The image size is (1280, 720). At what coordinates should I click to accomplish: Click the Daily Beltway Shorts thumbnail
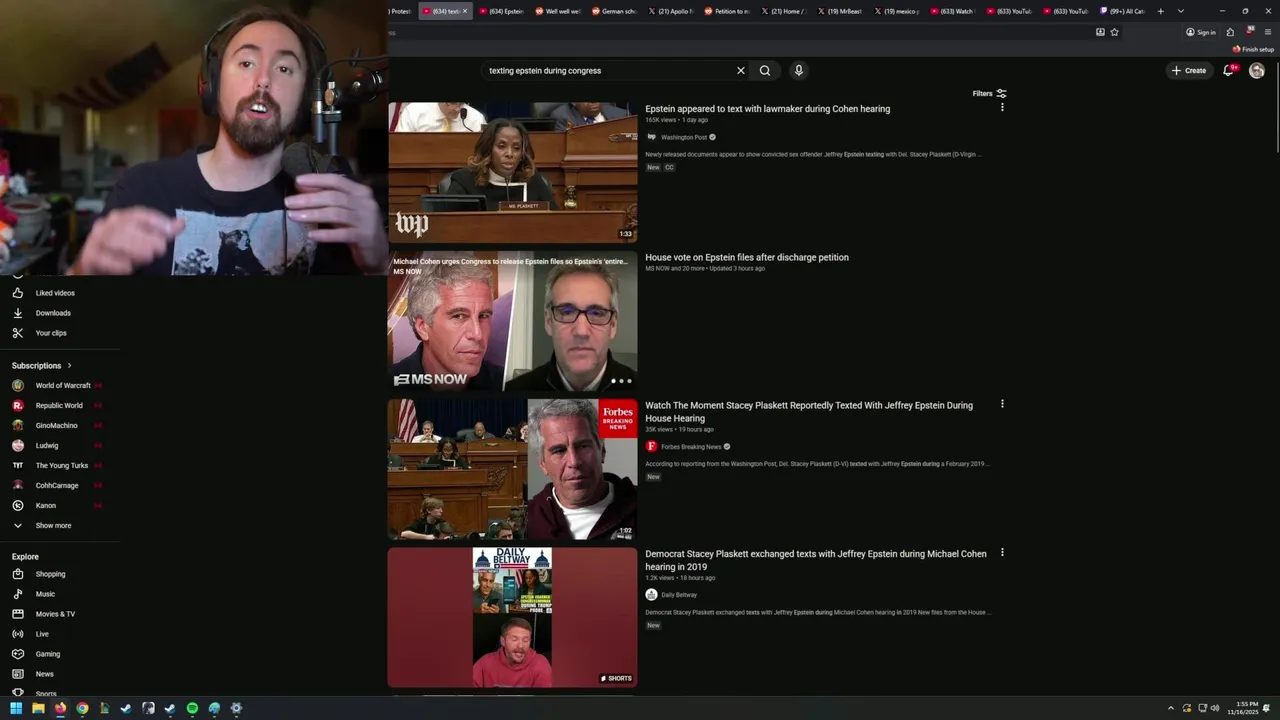[x=512, y=617]
